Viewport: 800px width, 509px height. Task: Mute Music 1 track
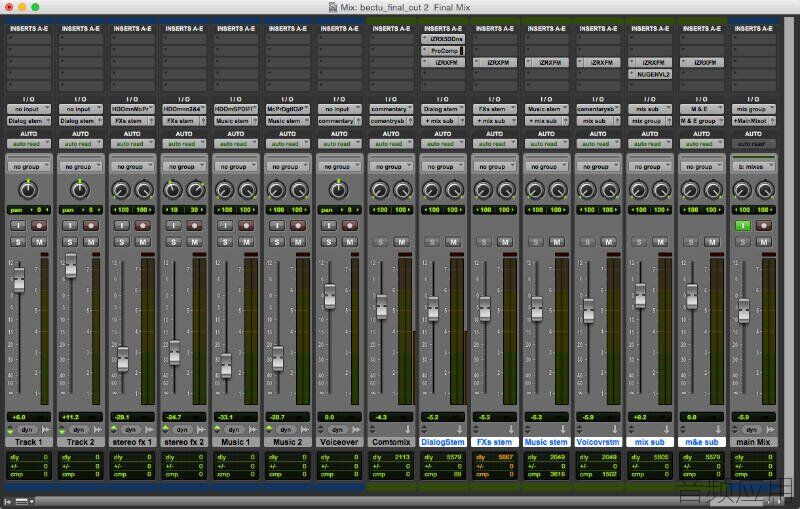tap(246, 242)
